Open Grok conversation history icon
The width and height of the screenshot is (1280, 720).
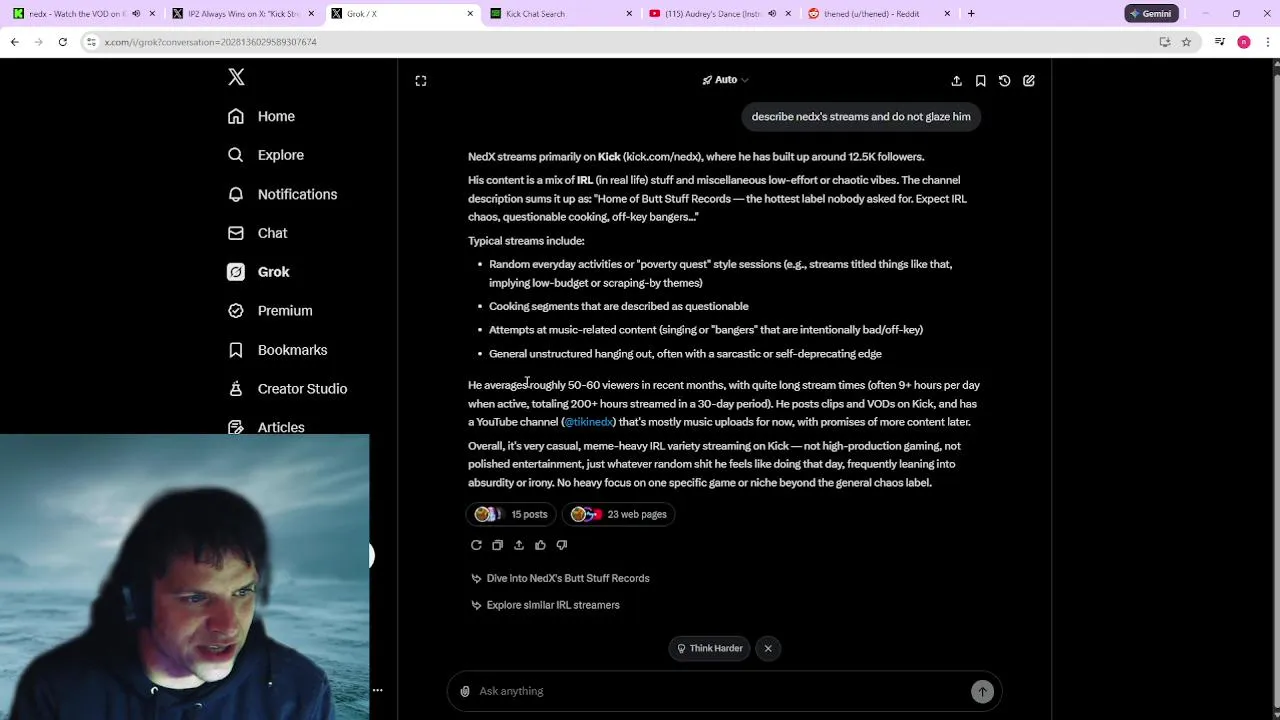click(1004, 81)
